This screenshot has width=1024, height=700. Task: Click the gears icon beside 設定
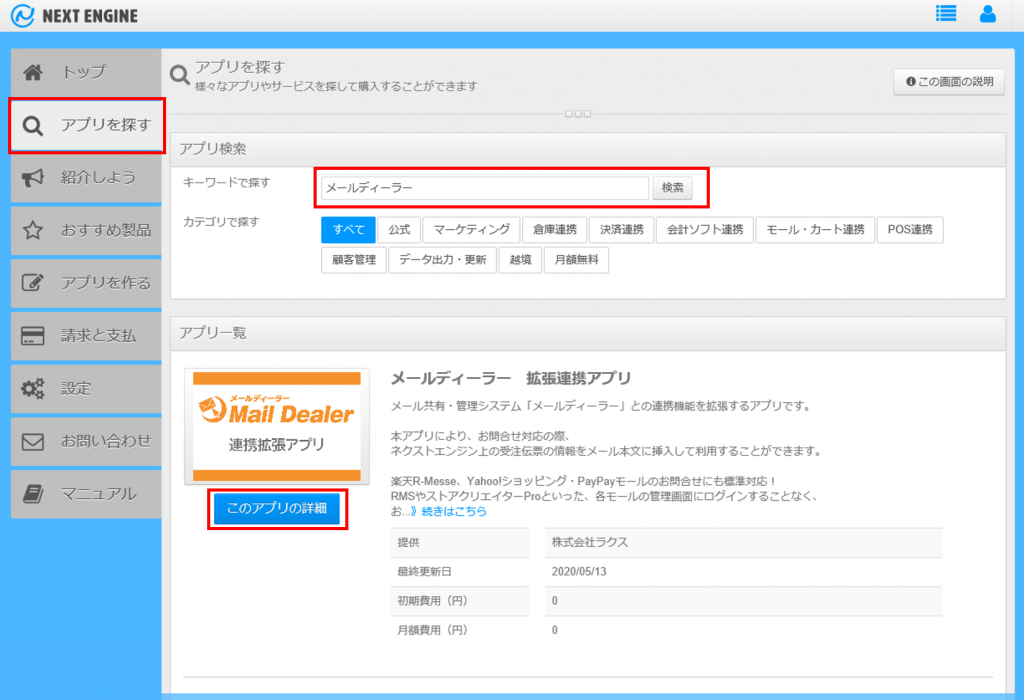coord(33,389)
